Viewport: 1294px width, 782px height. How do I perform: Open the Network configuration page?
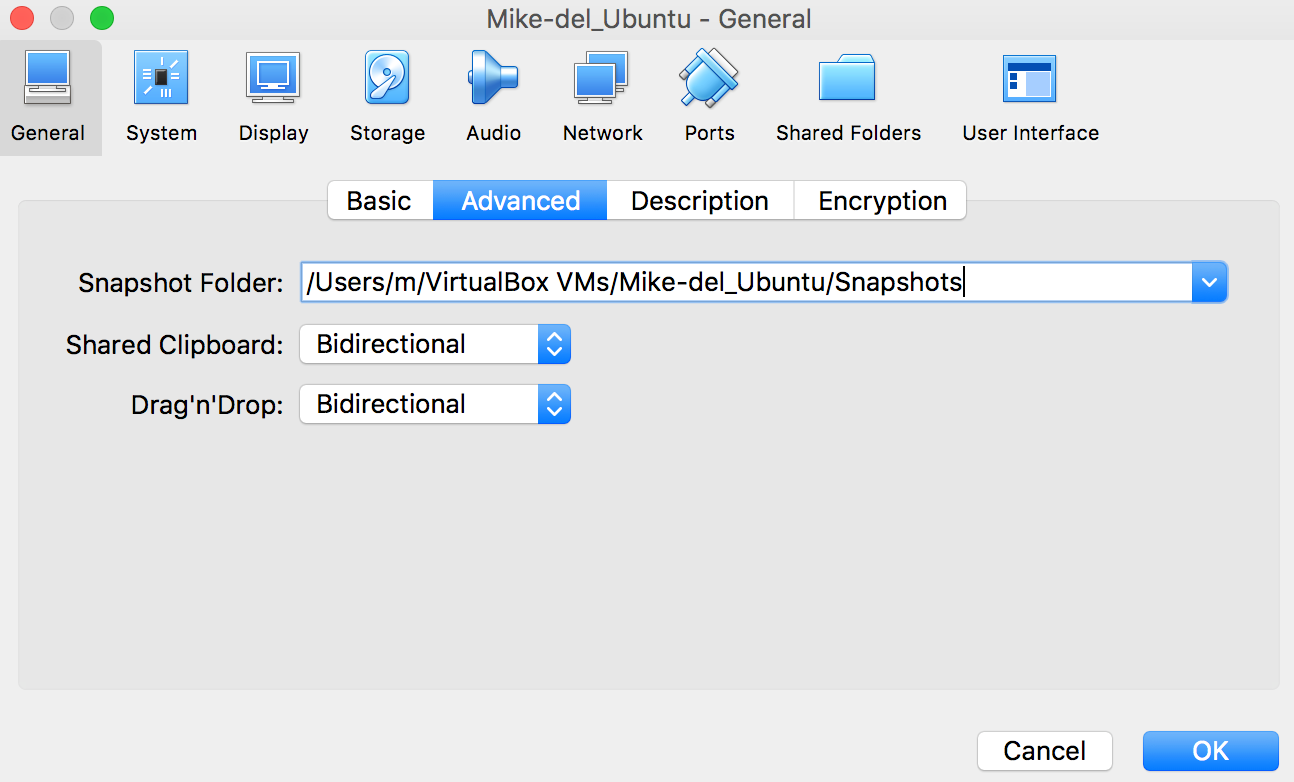[x=602, y=95]
